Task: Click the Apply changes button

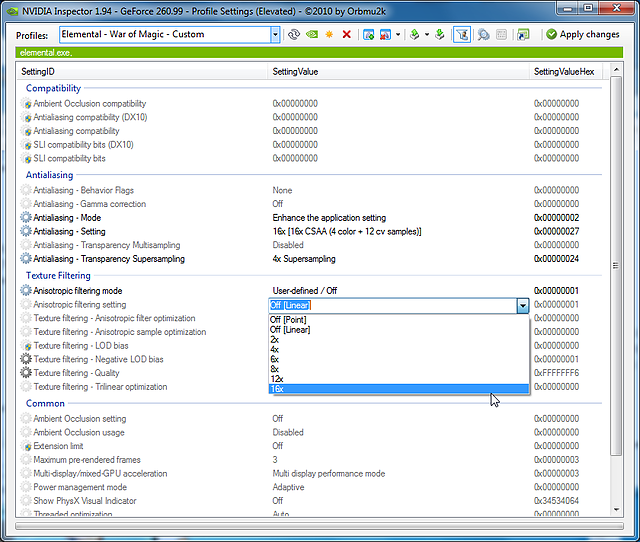Action: pyautogui.click(x=583, y=35)
